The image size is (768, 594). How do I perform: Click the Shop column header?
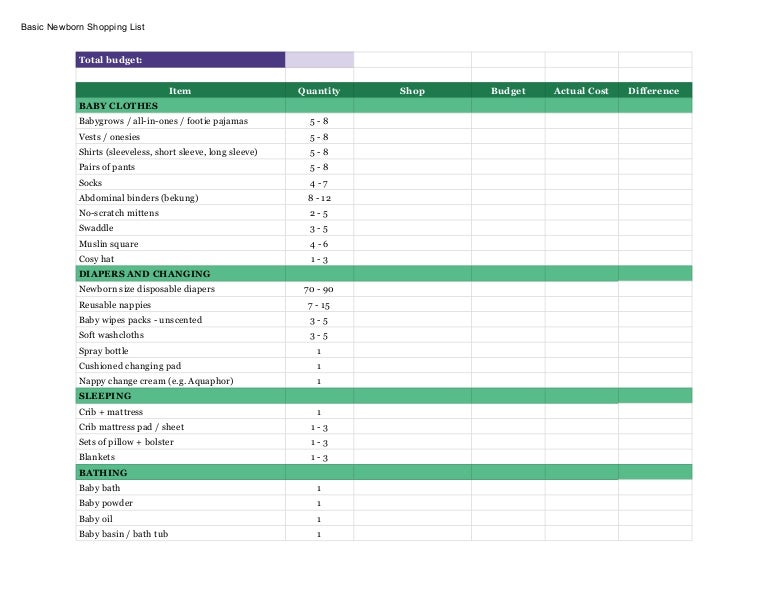(412, 91)
